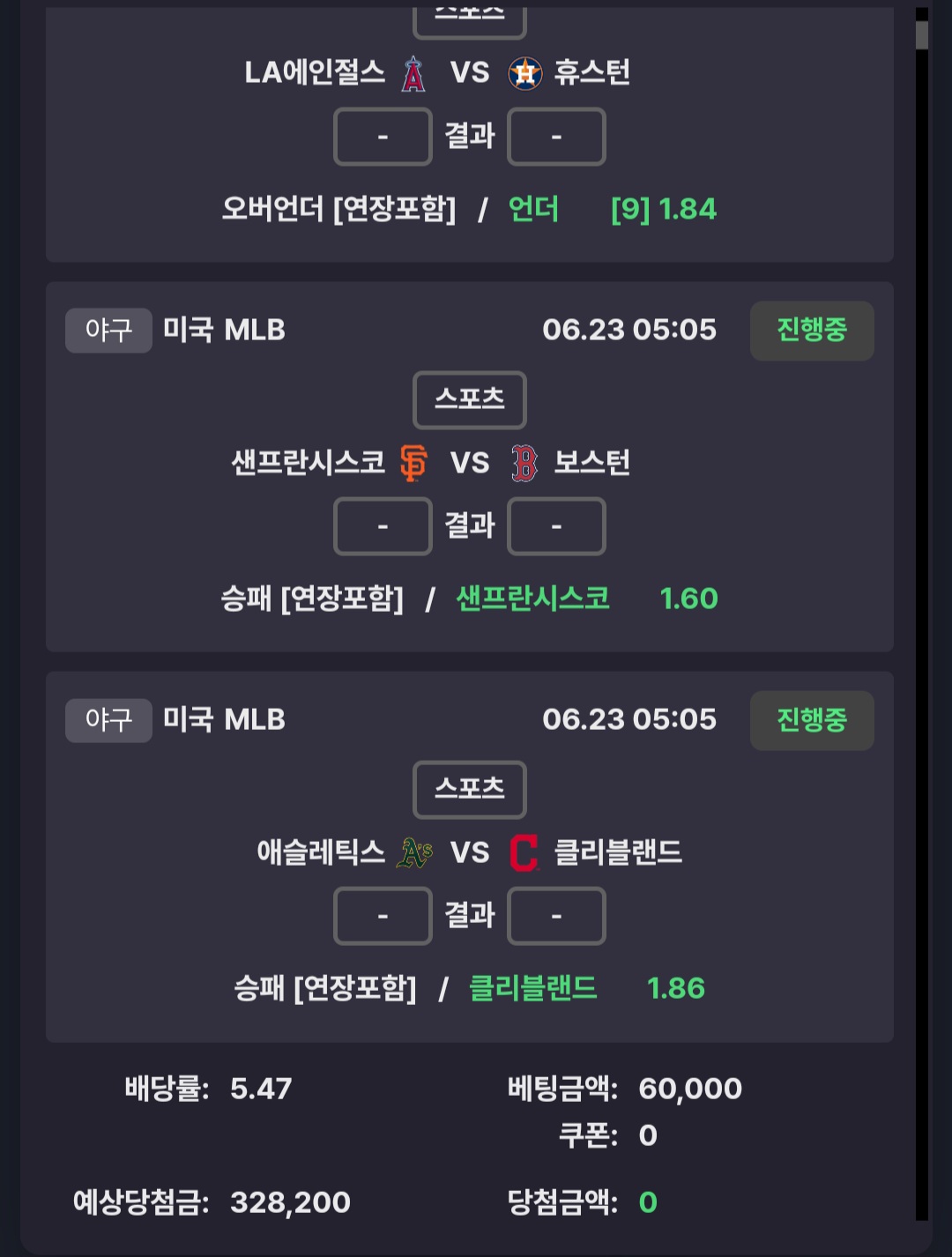This screenshot has height=1257, width=952.
Task: Click the LA Angels team logo
Action: coord(413,73)
